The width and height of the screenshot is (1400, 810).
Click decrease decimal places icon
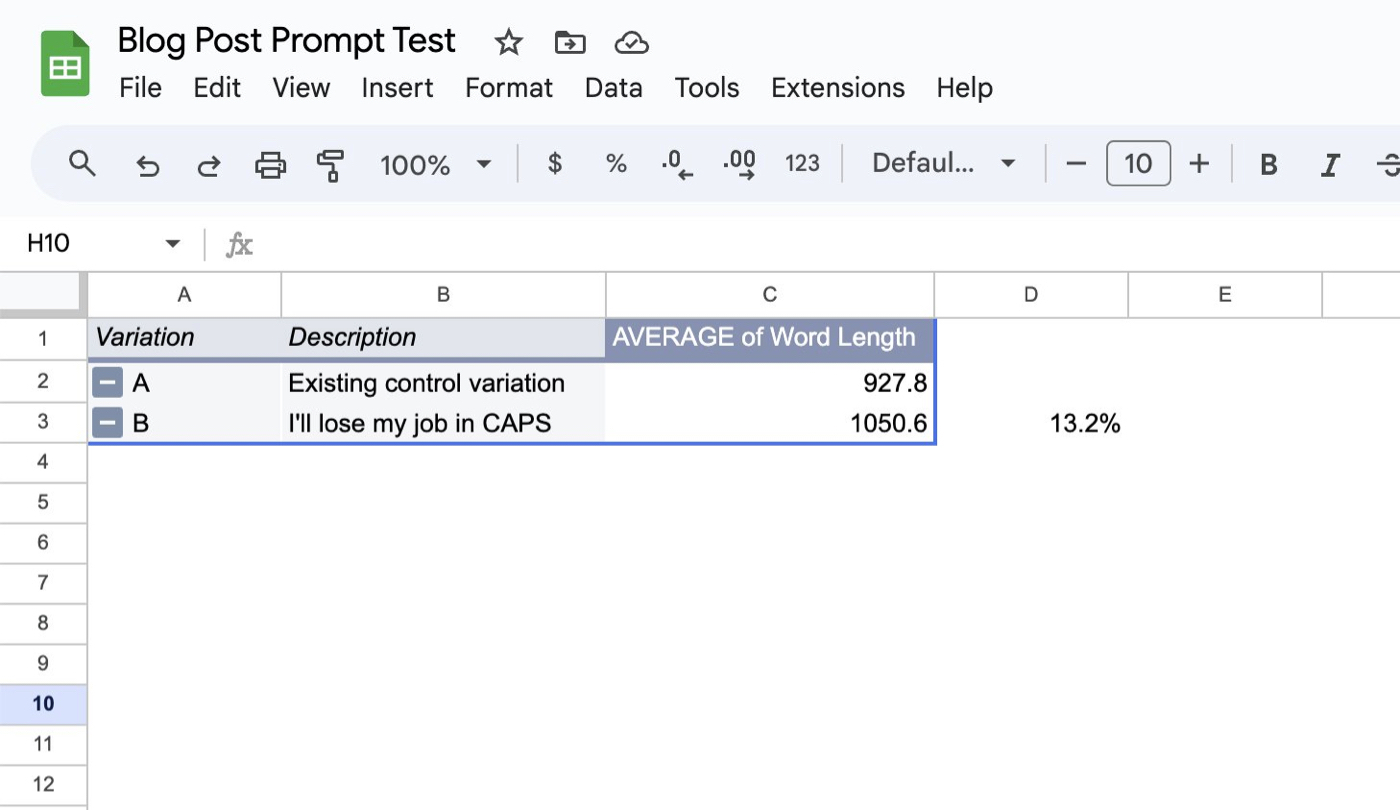[678, 165]
